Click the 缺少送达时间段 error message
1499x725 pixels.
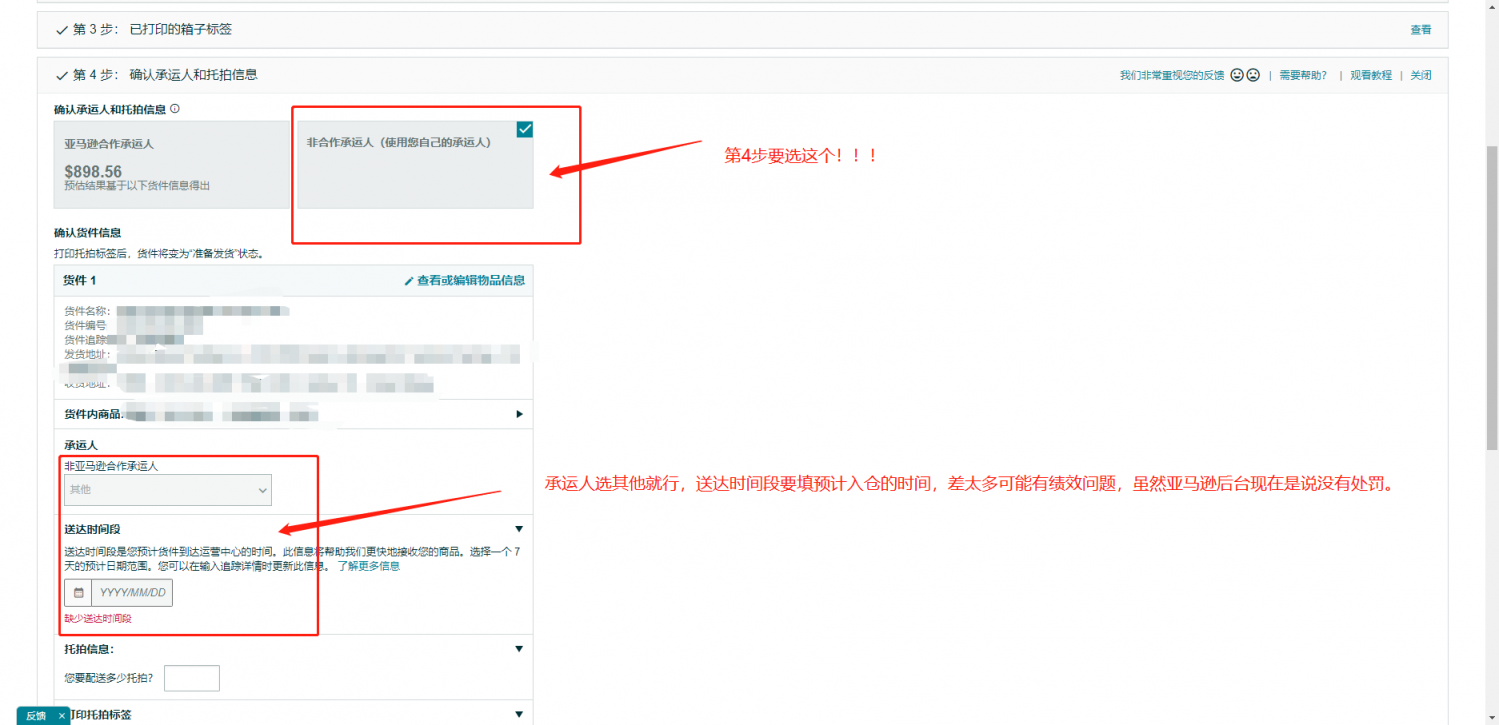click(98, 619)
